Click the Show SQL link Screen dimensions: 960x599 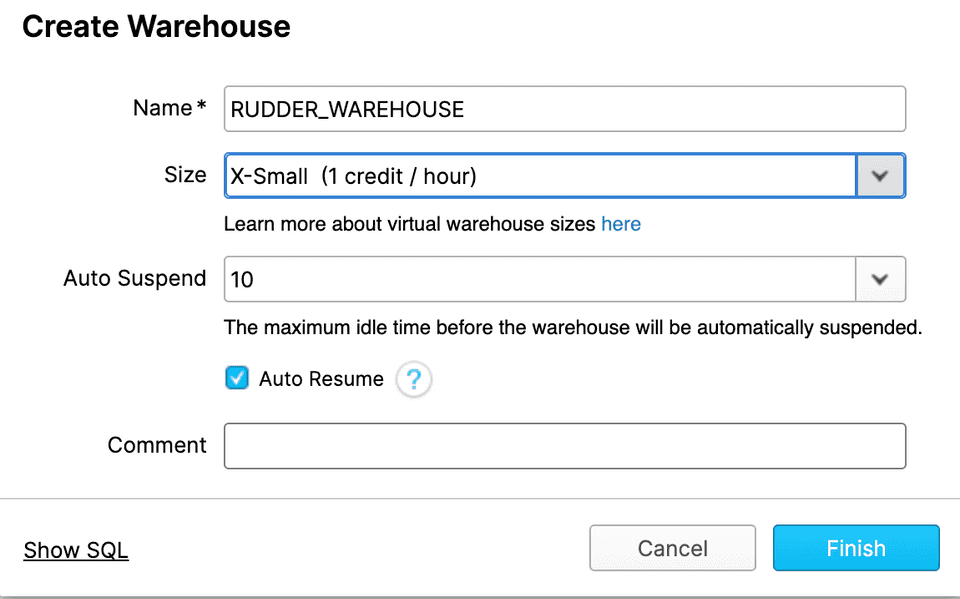[76, 550]
